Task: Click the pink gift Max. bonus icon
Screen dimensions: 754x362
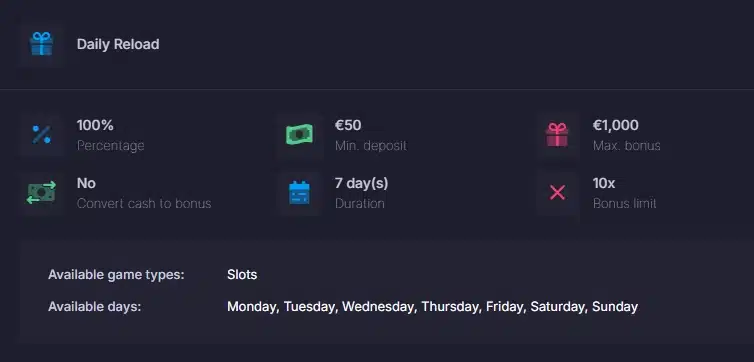Action: coord(557,135)
